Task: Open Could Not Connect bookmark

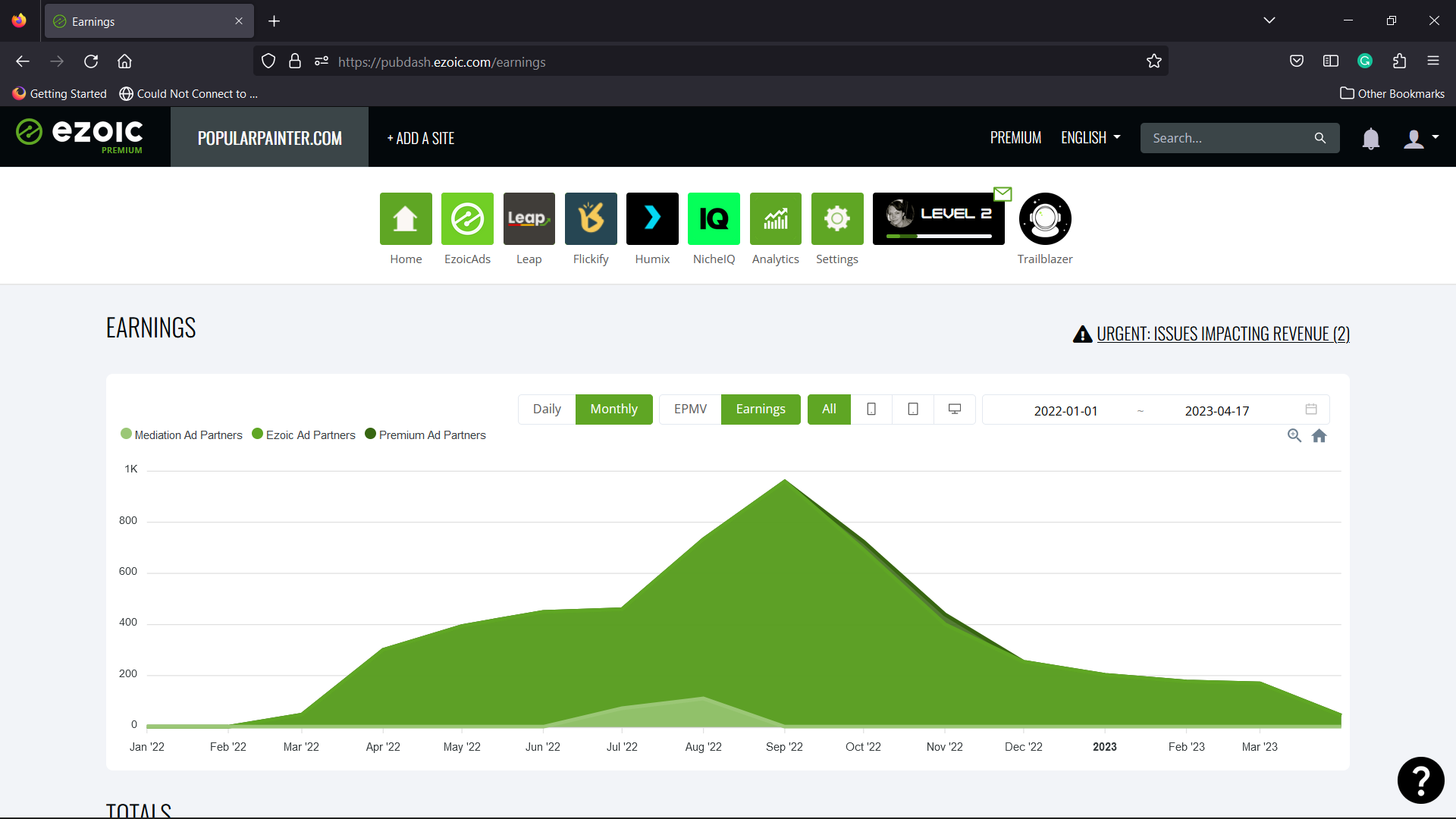Action: click(189, 94)
